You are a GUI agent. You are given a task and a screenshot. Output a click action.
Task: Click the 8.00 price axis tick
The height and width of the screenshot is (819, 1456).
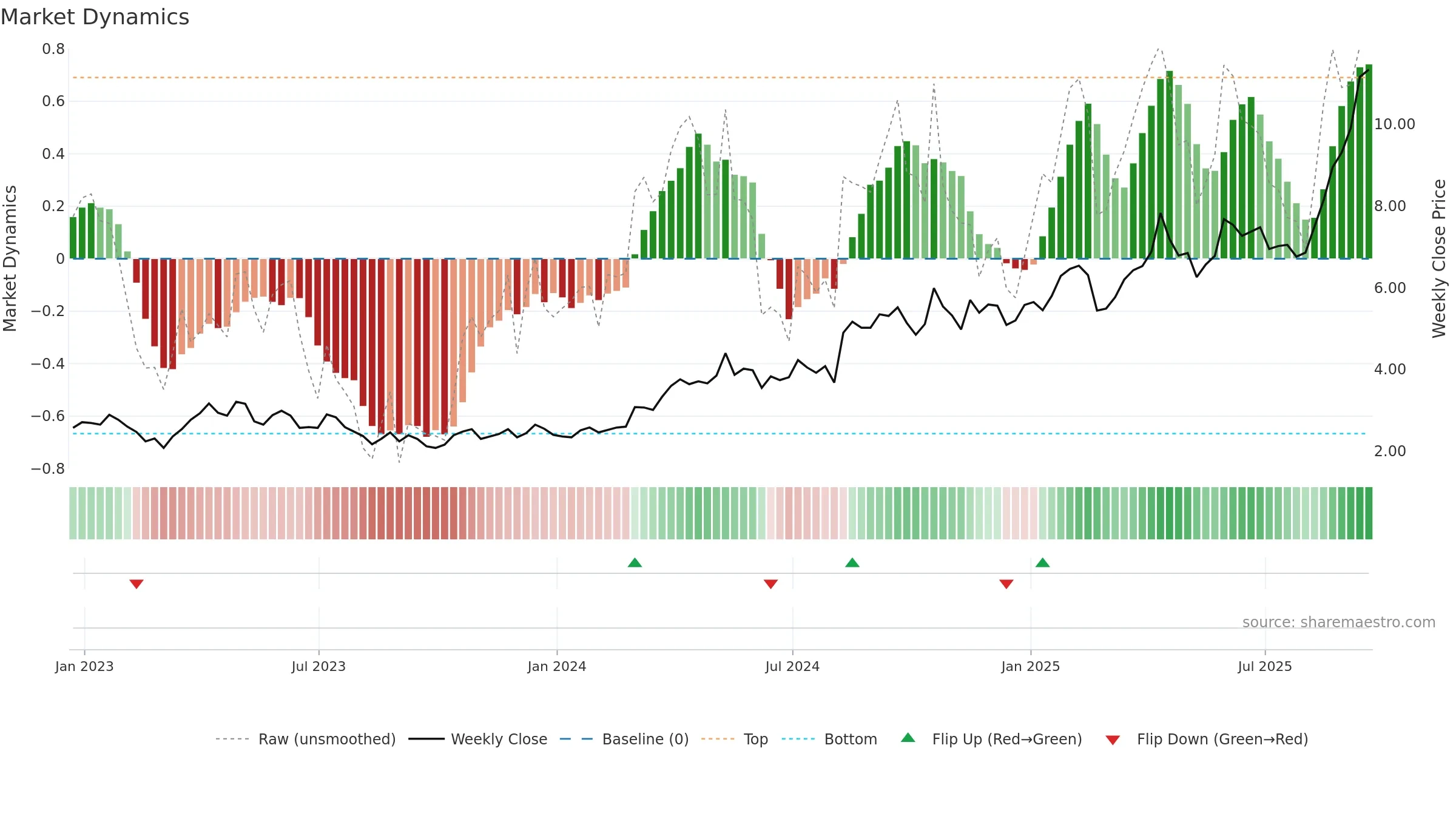(x=1390, y=206)
